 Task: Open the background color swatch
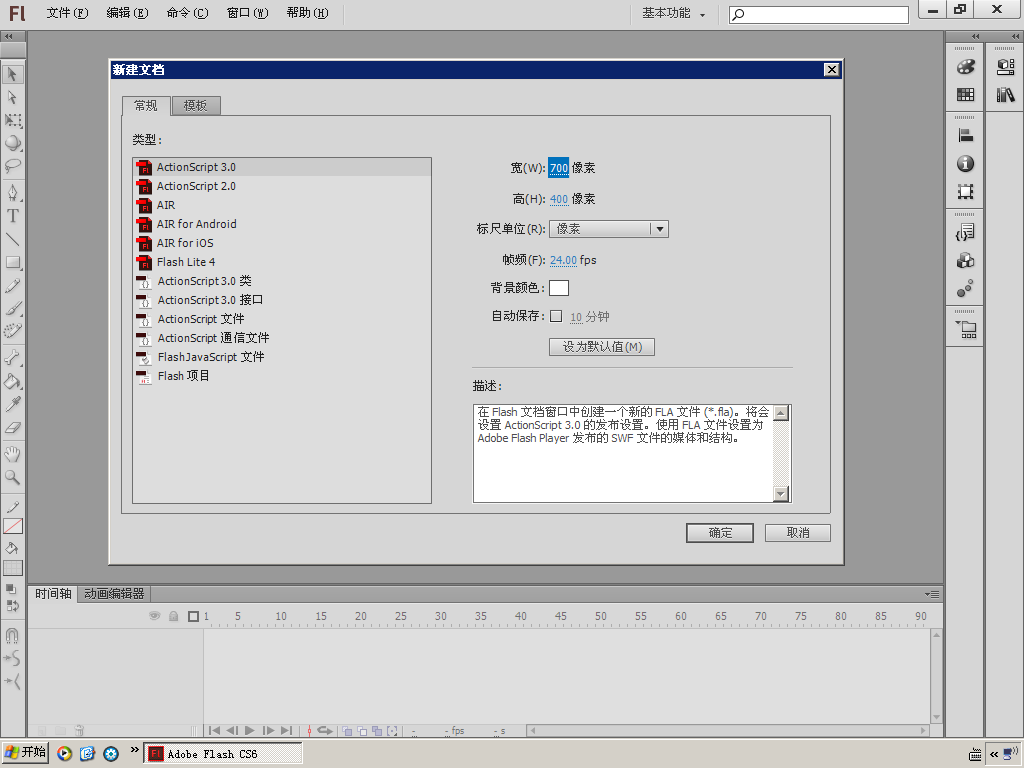(x=559, y=288)
